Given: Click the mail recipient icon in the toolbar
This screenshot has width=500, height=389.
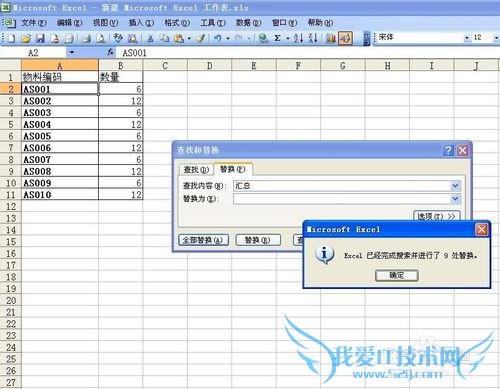Looking at the screenshot, I should pos(69,38).
